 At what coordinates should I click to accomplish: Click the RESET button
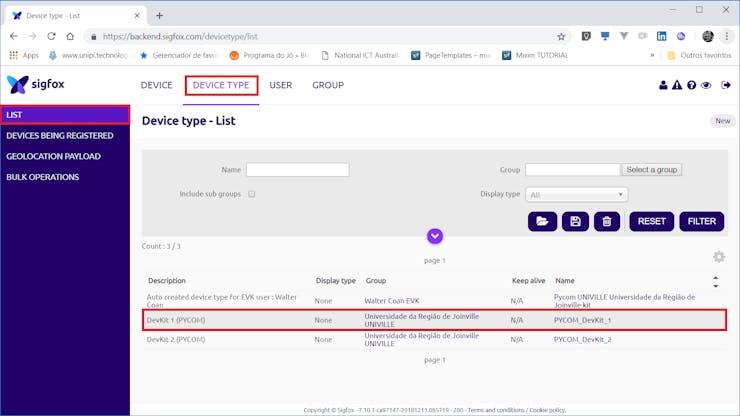coord(651,221)
